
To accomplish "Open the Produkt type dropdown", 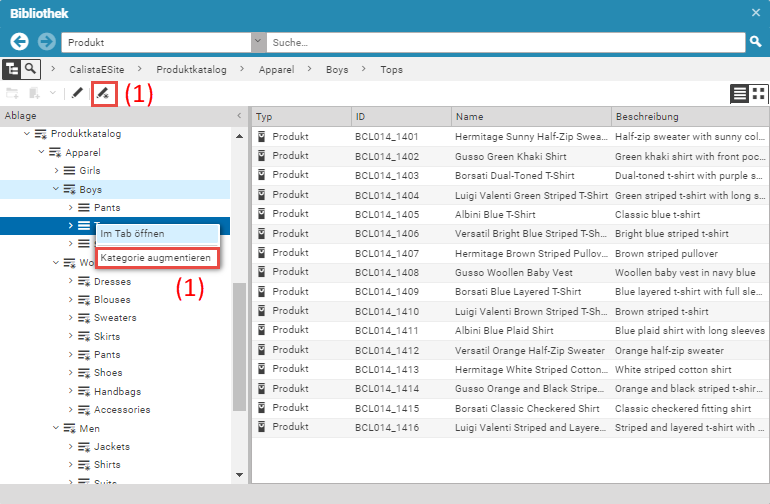I will 258,43.
